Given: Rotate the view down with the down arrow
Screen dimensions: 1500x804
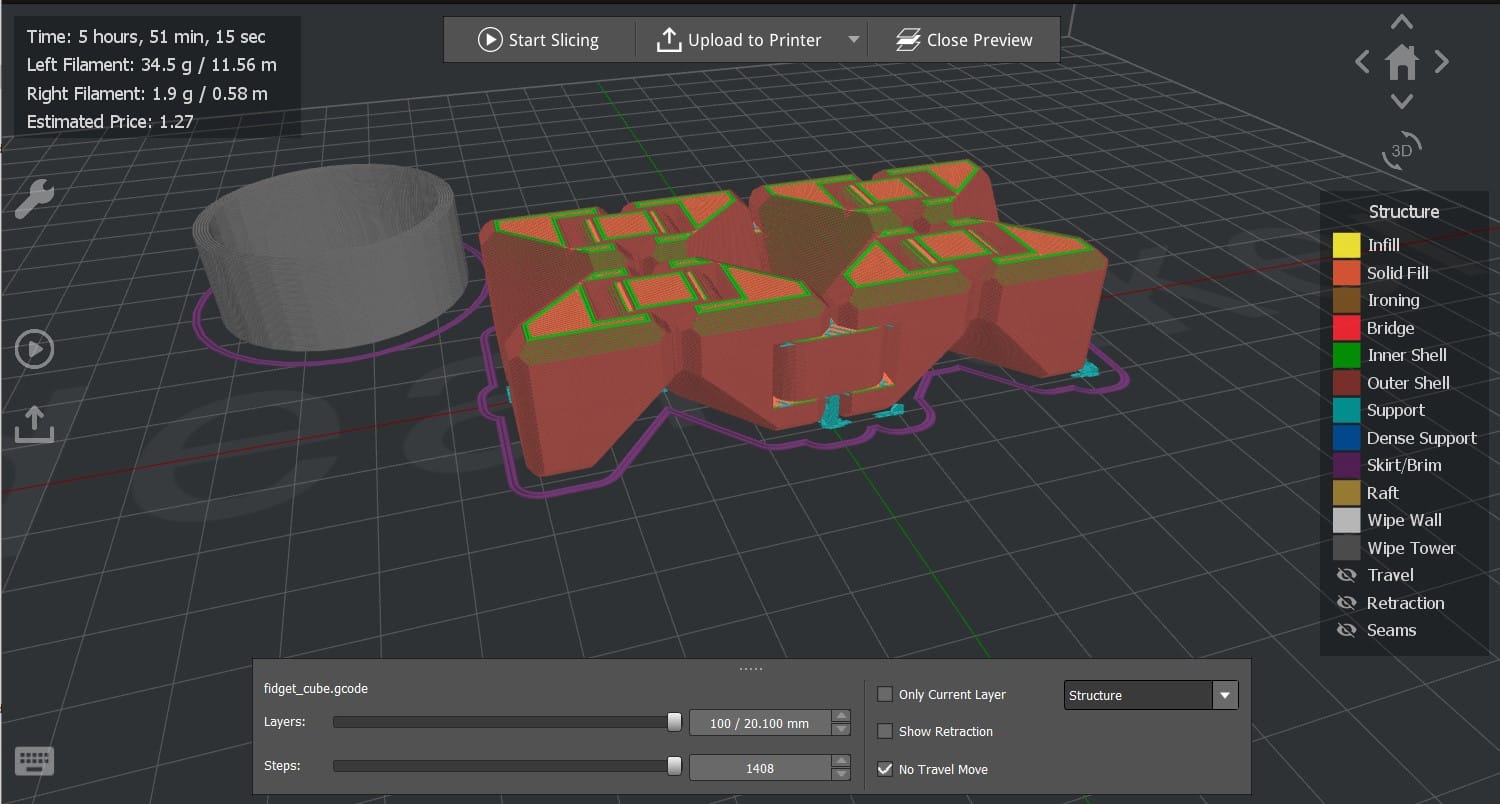Looking at the screenshot, I should click(1402, 101).
